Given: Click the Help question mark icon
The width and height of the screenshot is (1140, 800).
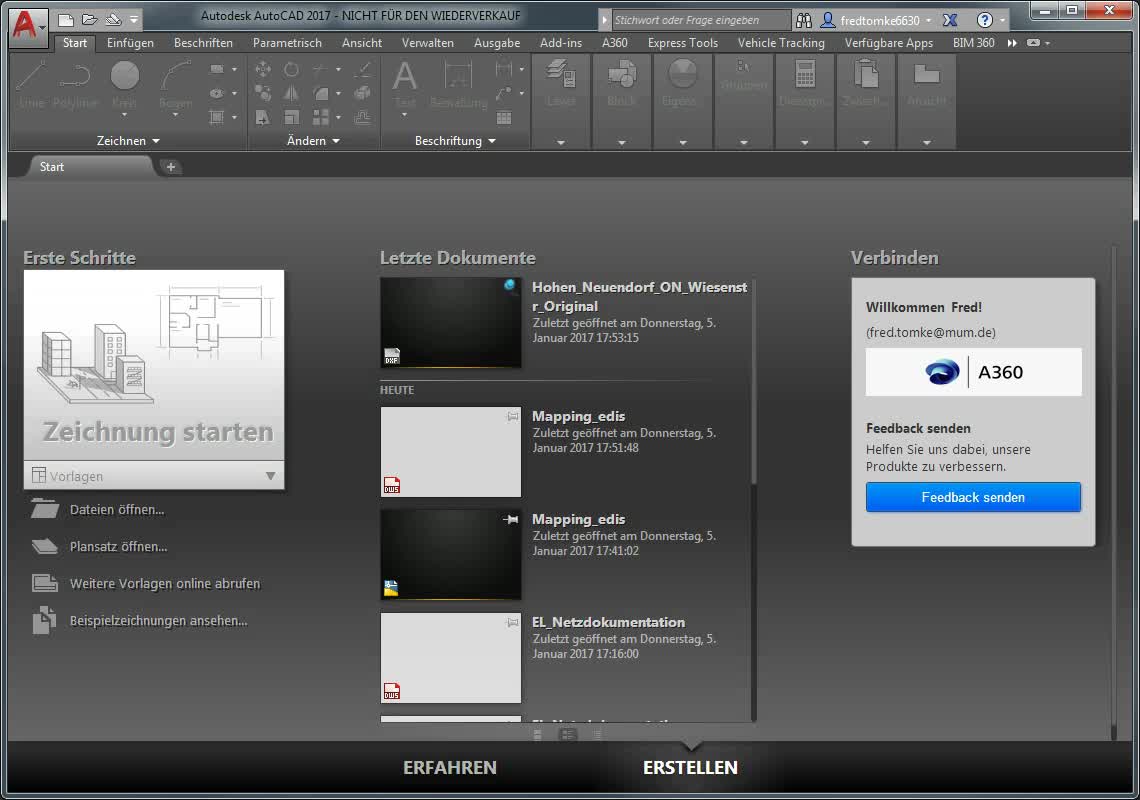Looking at the screenshot, I should 984,20.
